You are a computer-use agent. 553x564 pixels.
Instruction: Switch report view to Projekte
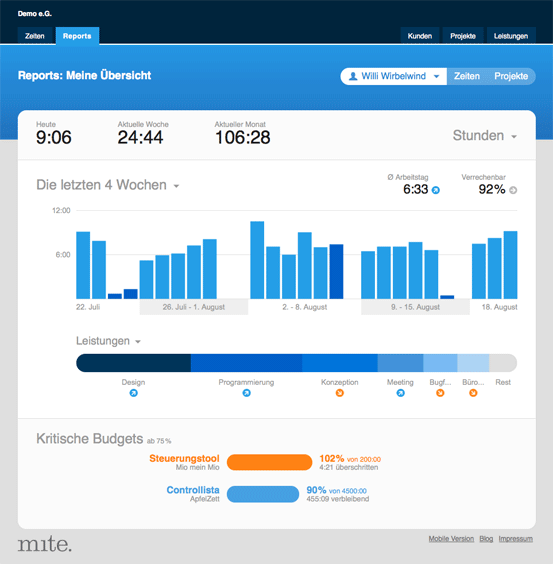point(511,76)
